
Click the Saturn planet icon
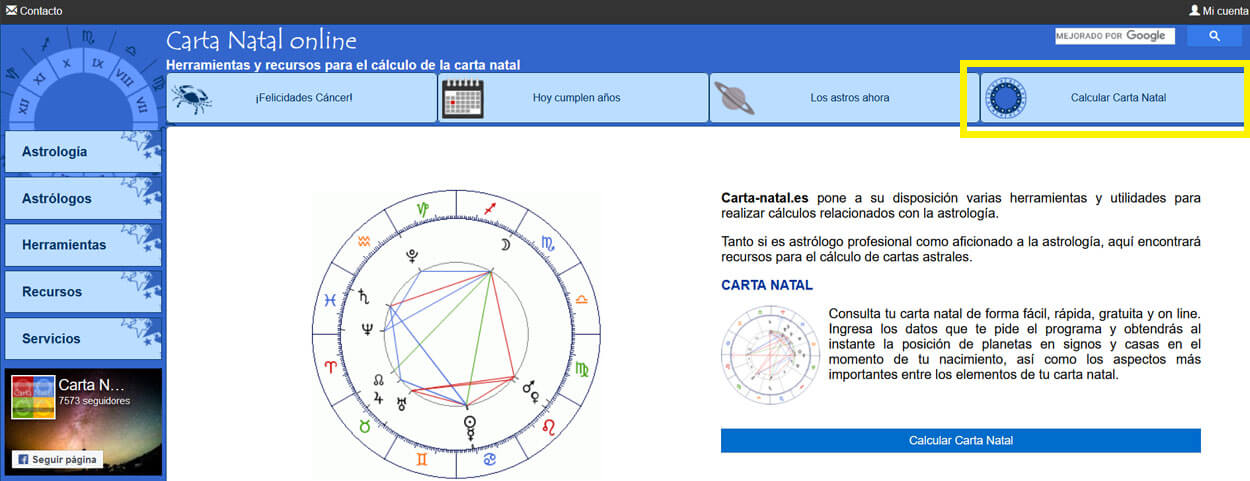pyautogui.click(x=734, y=98)
